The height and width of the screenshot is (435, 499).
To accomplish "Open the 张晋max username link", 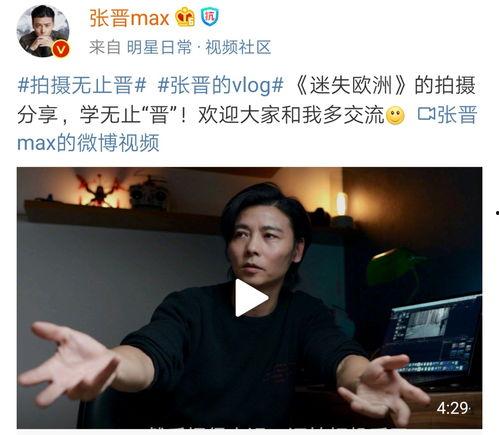I will click(x=129, y=18).
